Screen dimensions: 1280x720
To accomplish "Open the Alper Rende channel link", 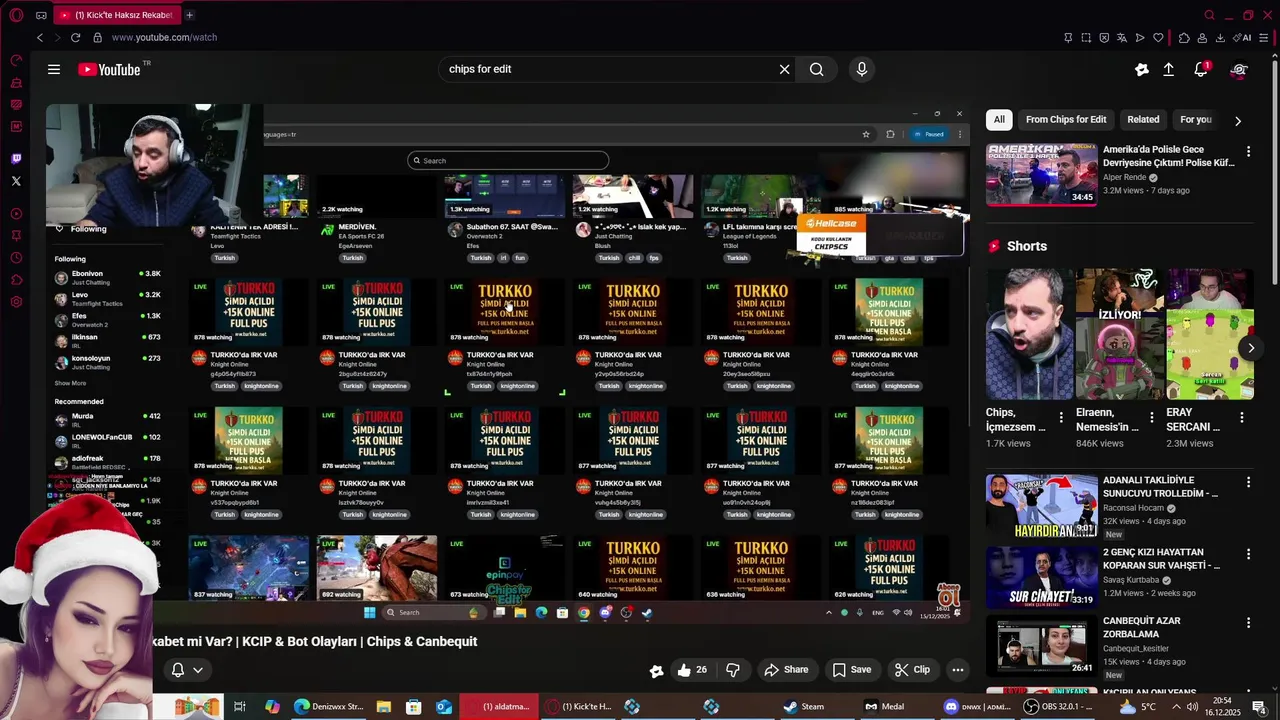I will point(1124,177).
